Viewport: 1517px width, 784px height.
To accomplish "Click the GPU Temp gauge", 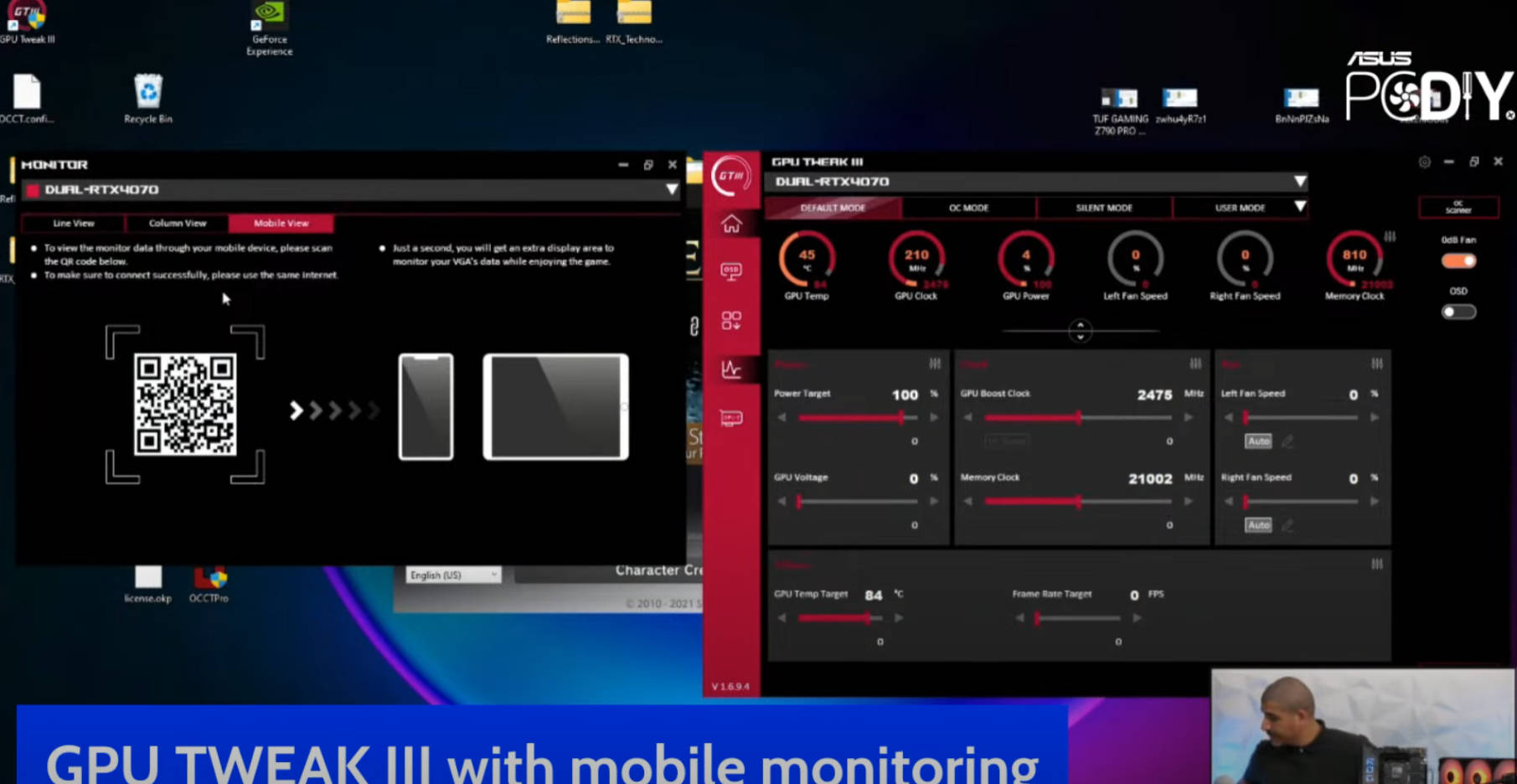I will coord(807,259).
